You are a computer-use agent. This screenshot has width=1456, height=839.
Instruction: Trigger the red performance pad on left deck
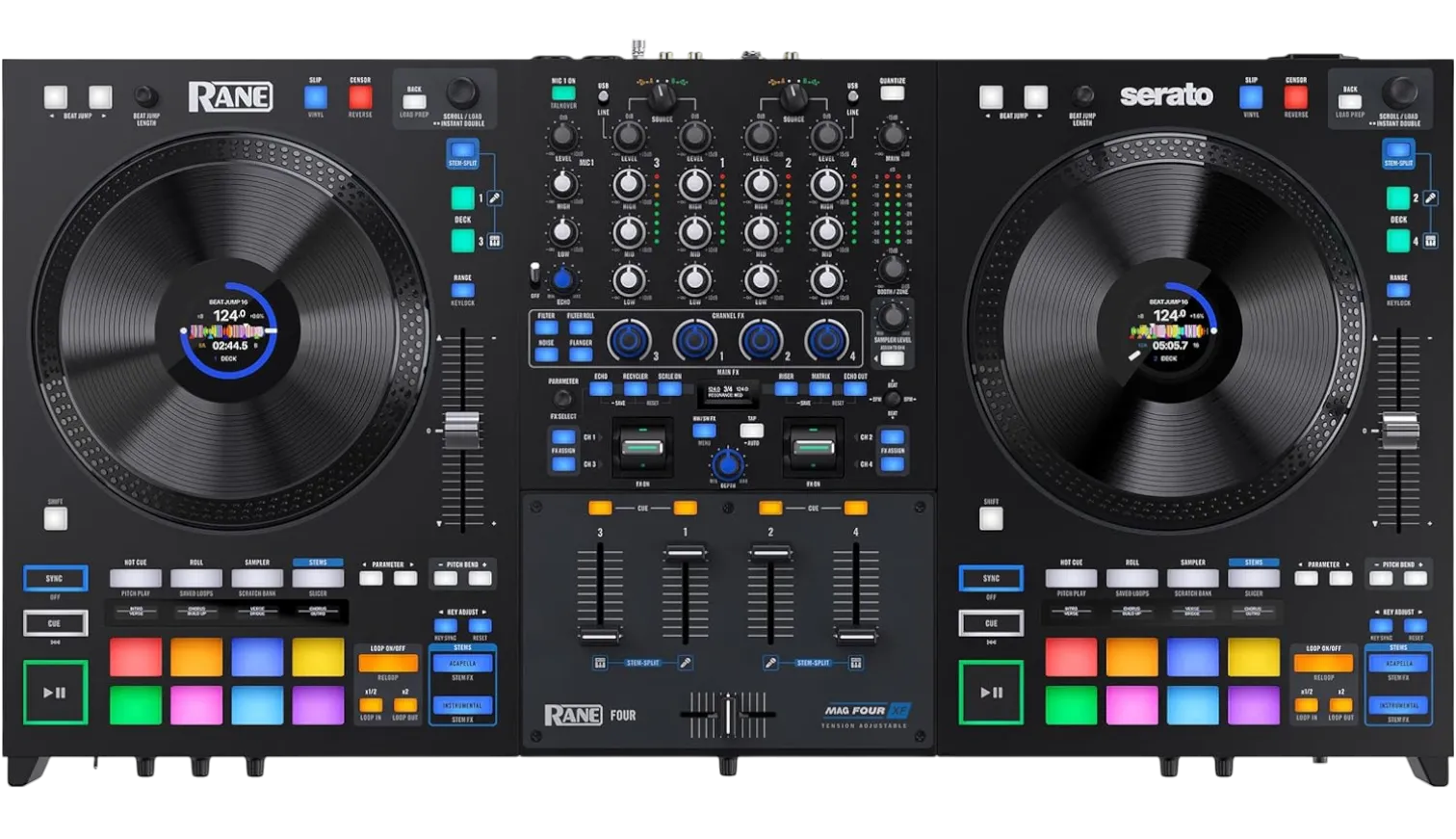pos(136,657)
